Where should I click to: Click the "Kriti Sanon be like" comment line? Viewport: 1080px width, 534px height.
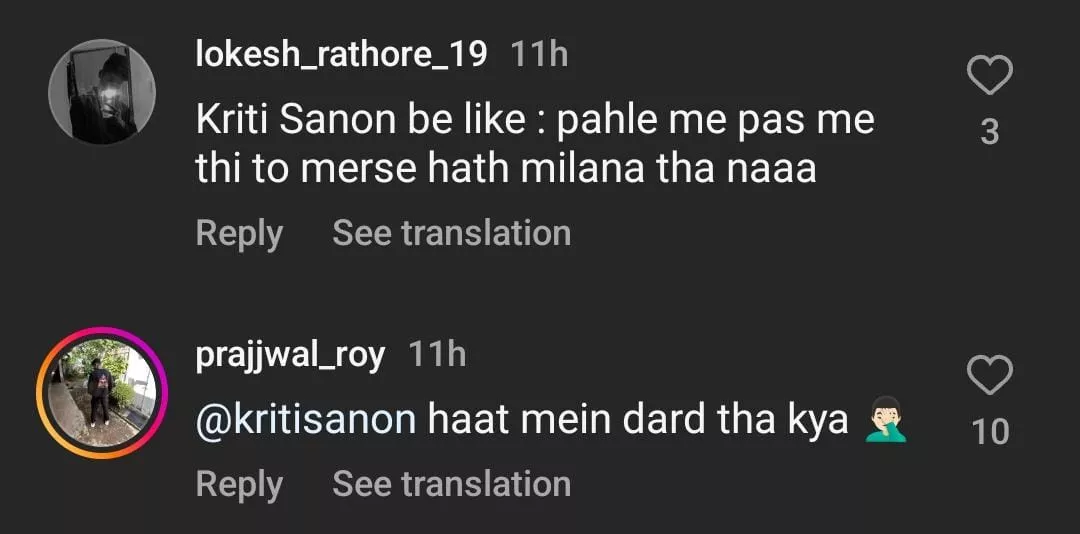[x=534, y=120]
